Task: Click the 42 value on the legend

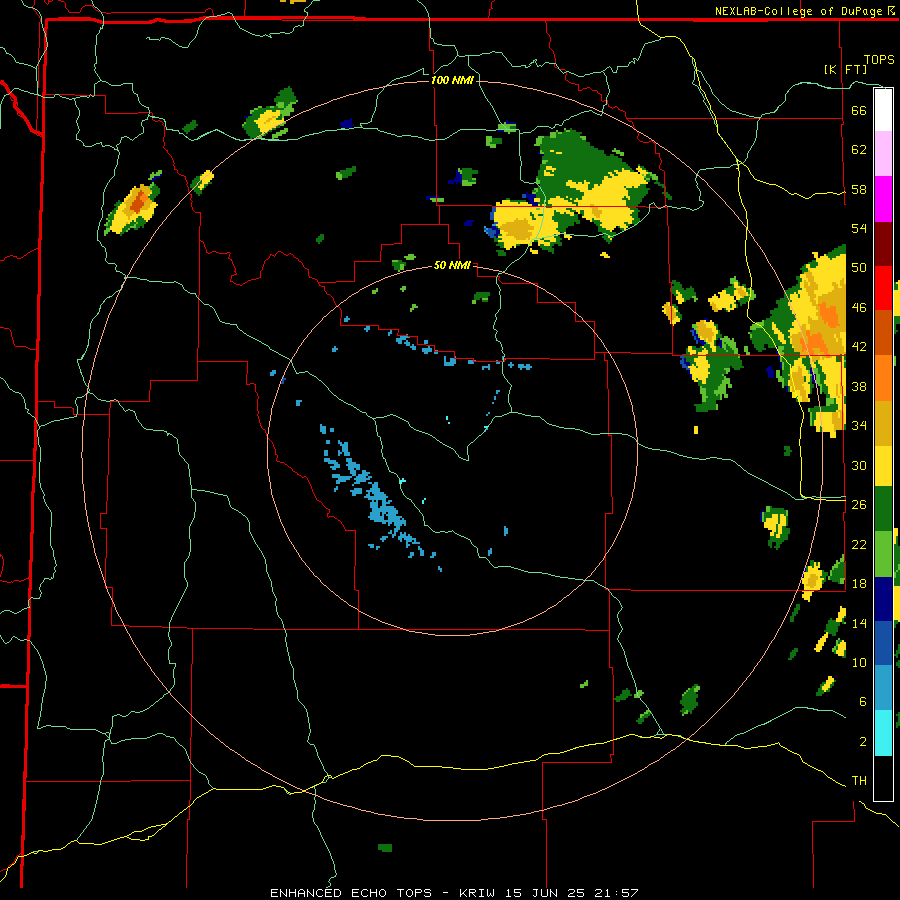Action: tap(859, 347)
